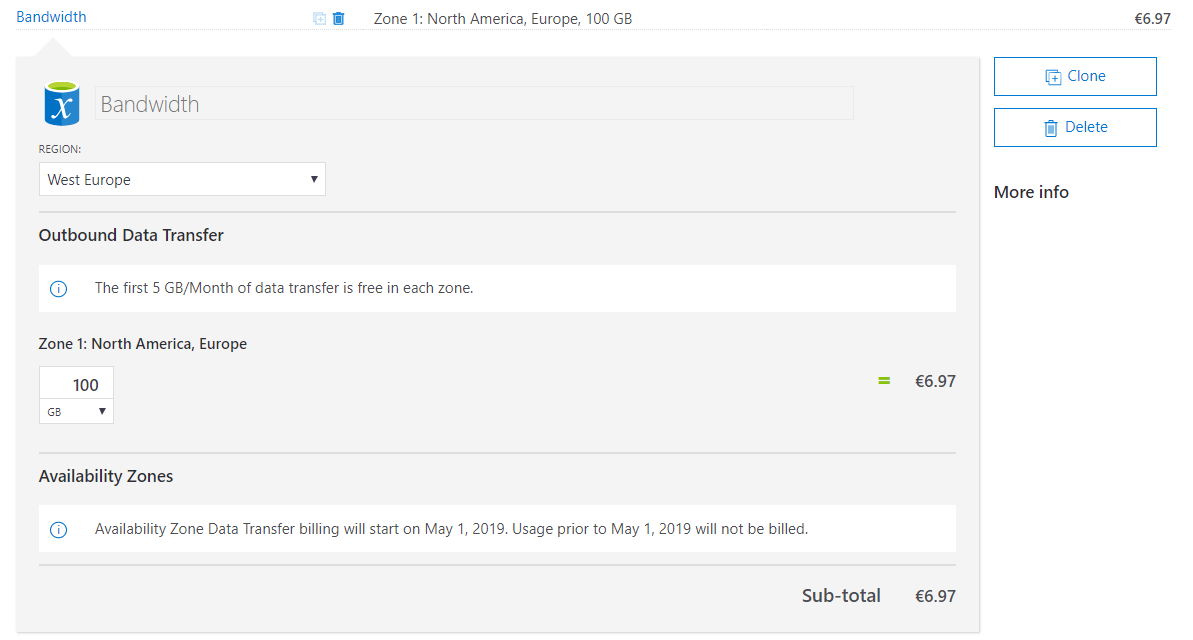
Task: Click the More info heading
Action: (x=1031, y=193)
